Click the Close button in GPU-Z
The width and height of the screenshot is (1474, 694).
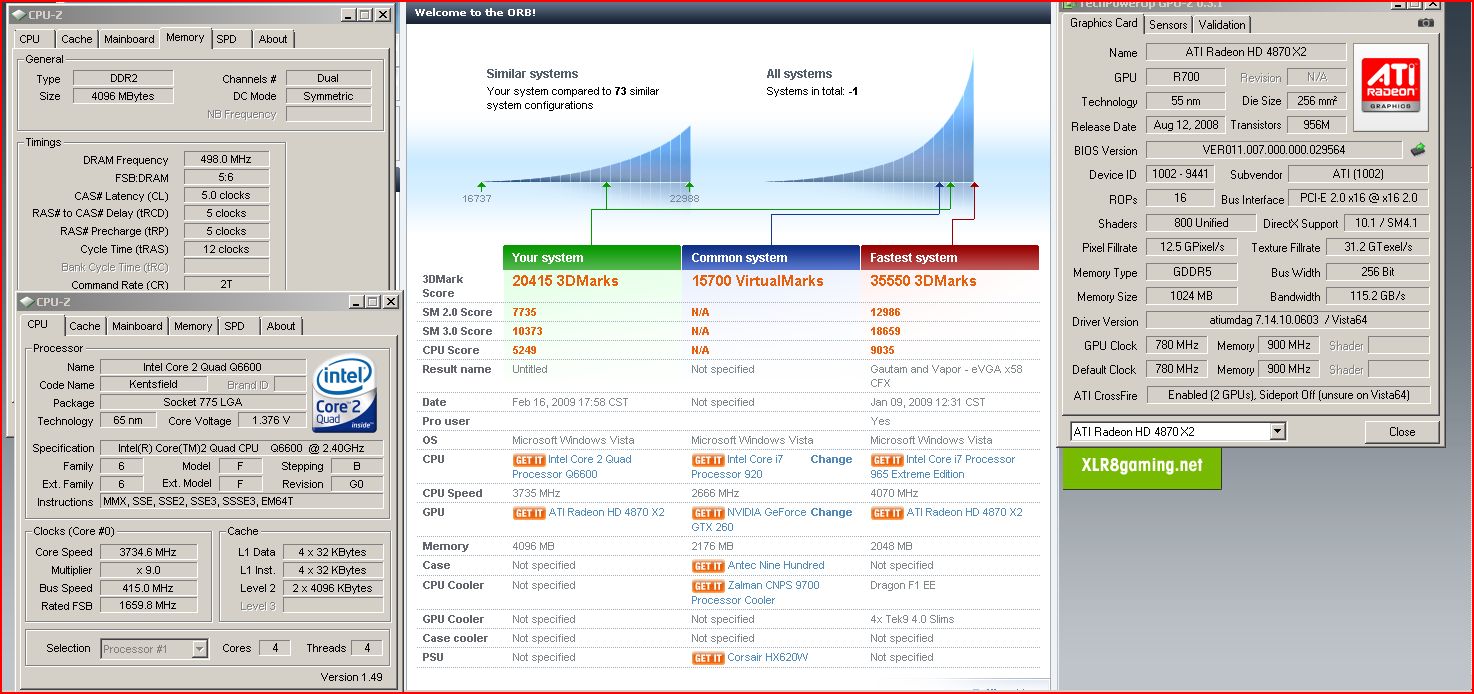click(x=1402, y=432)
